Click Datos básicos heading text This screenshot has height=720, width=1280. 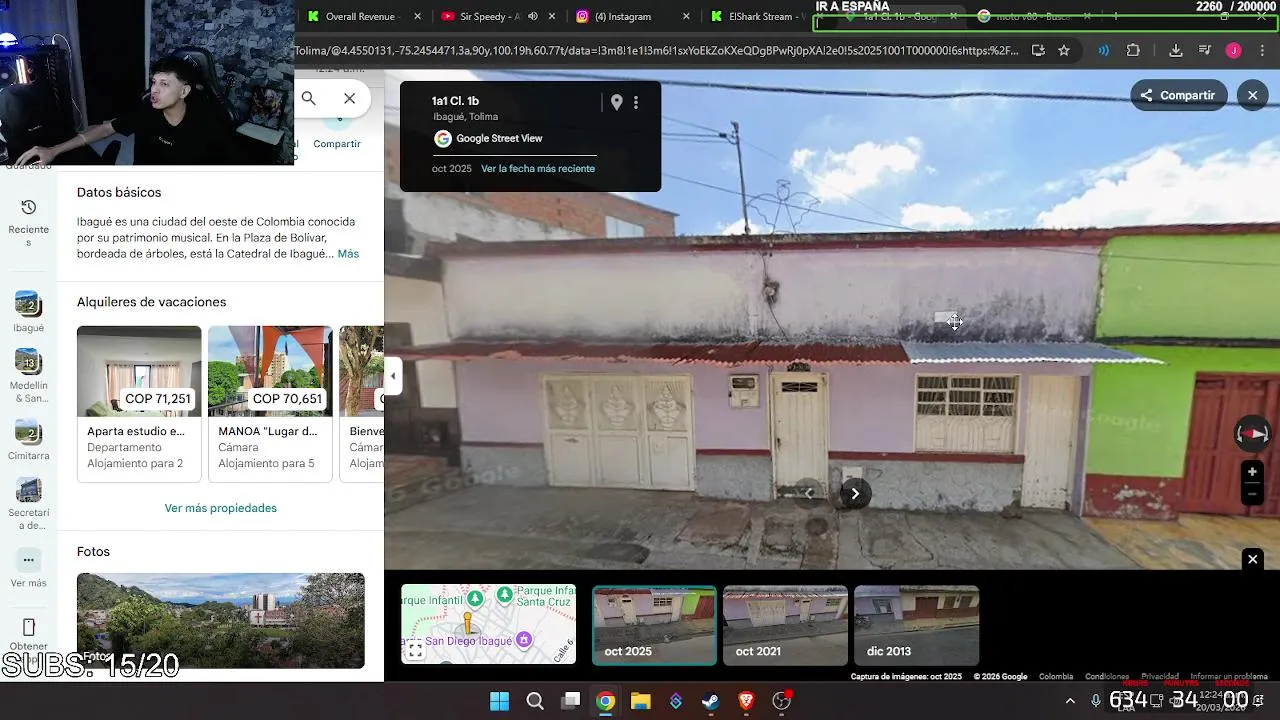[119, 192]
